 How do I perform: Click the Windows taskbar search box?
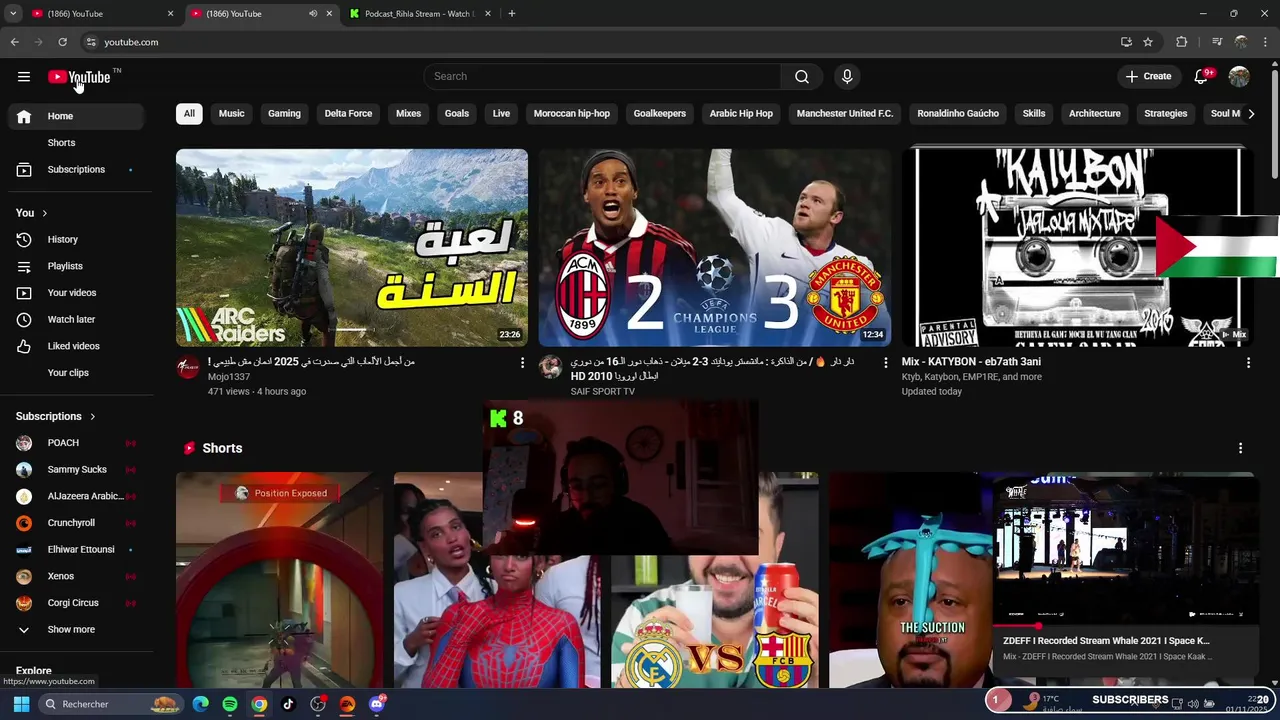click(x=111, y=704)
